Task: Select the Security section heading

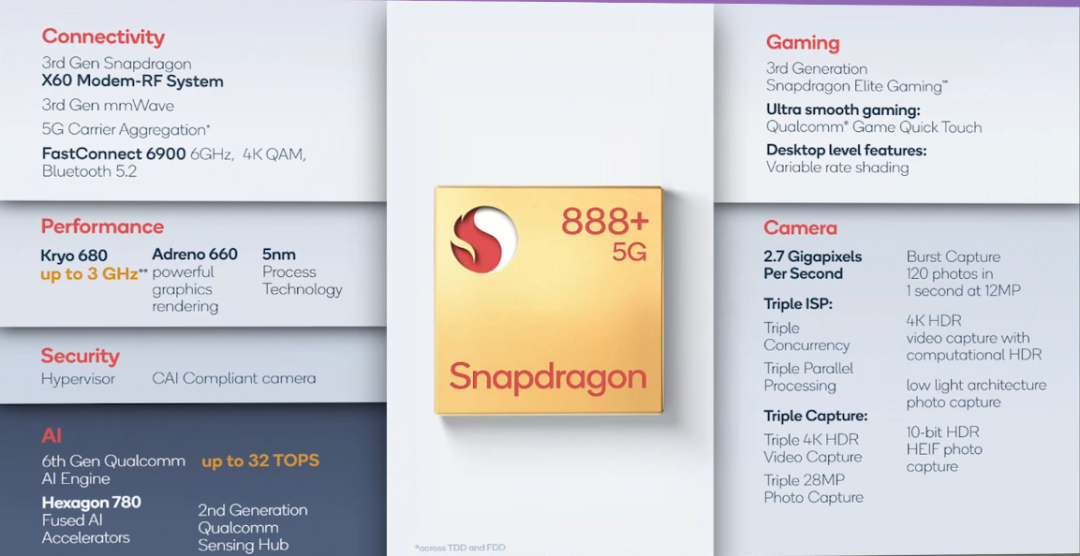Action: pyautogui.click(x=80, y=356)
